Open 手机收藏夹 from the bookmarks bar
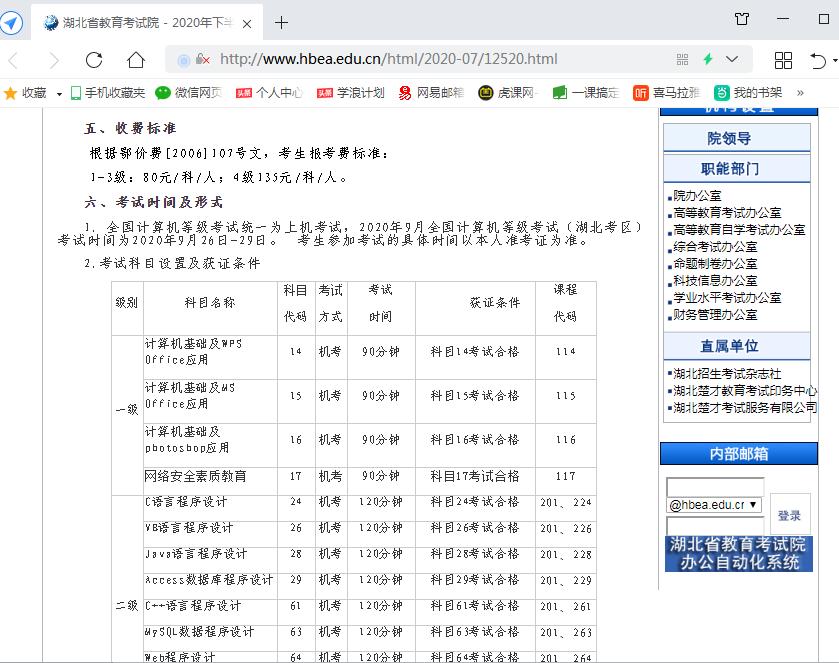 (x=110, y=94)
